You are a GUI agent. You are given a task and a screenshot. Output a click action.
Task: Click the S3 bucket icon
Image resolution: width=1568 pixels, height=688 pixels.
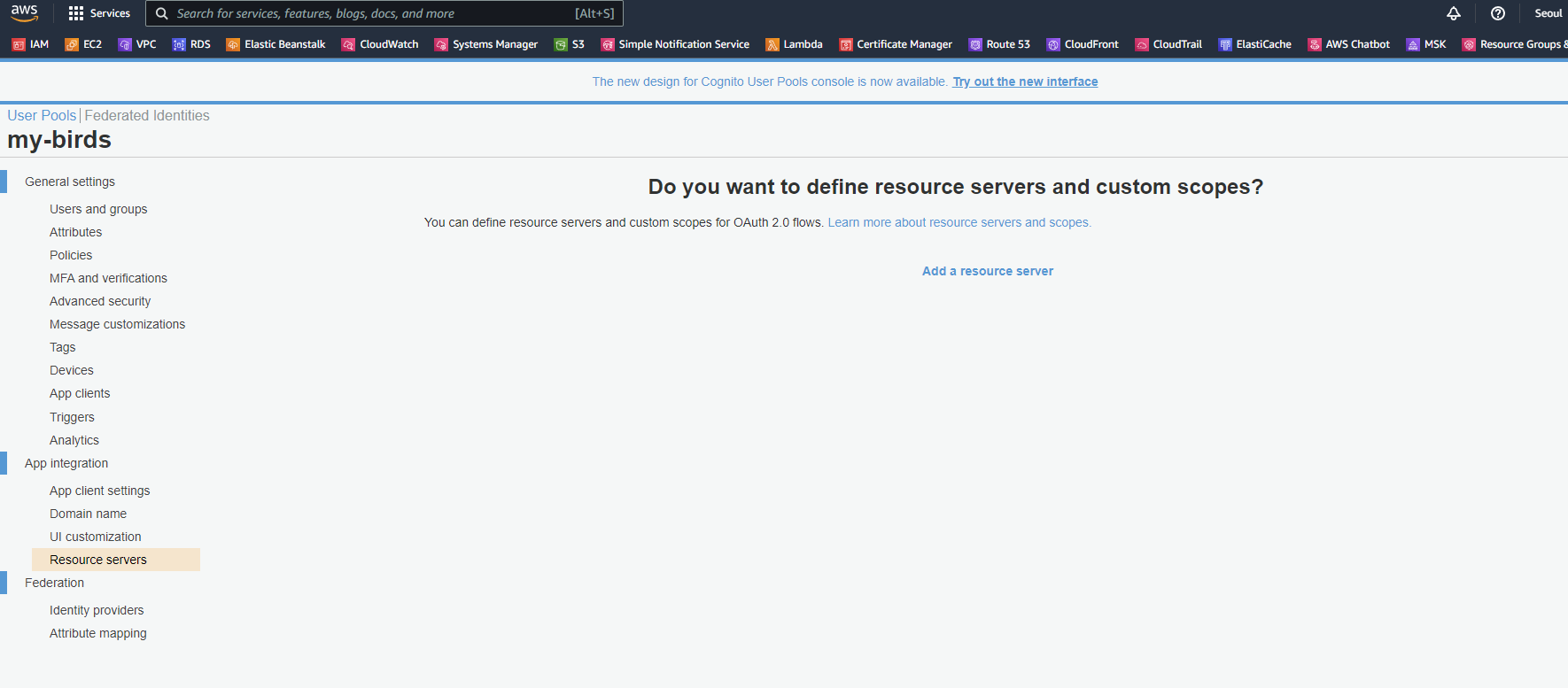pos(561,44)
